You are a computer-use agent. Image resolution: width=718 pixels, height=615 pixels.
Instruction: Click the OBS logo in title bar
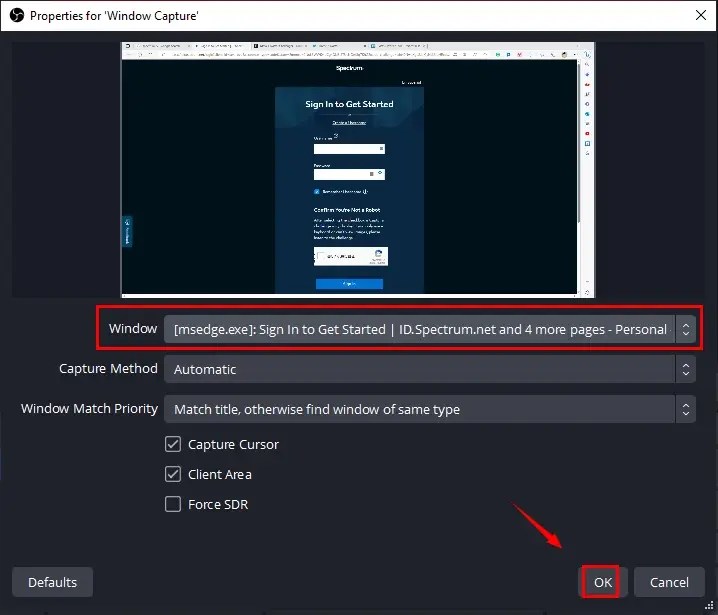pyautogui.click(x=17, y=16)
